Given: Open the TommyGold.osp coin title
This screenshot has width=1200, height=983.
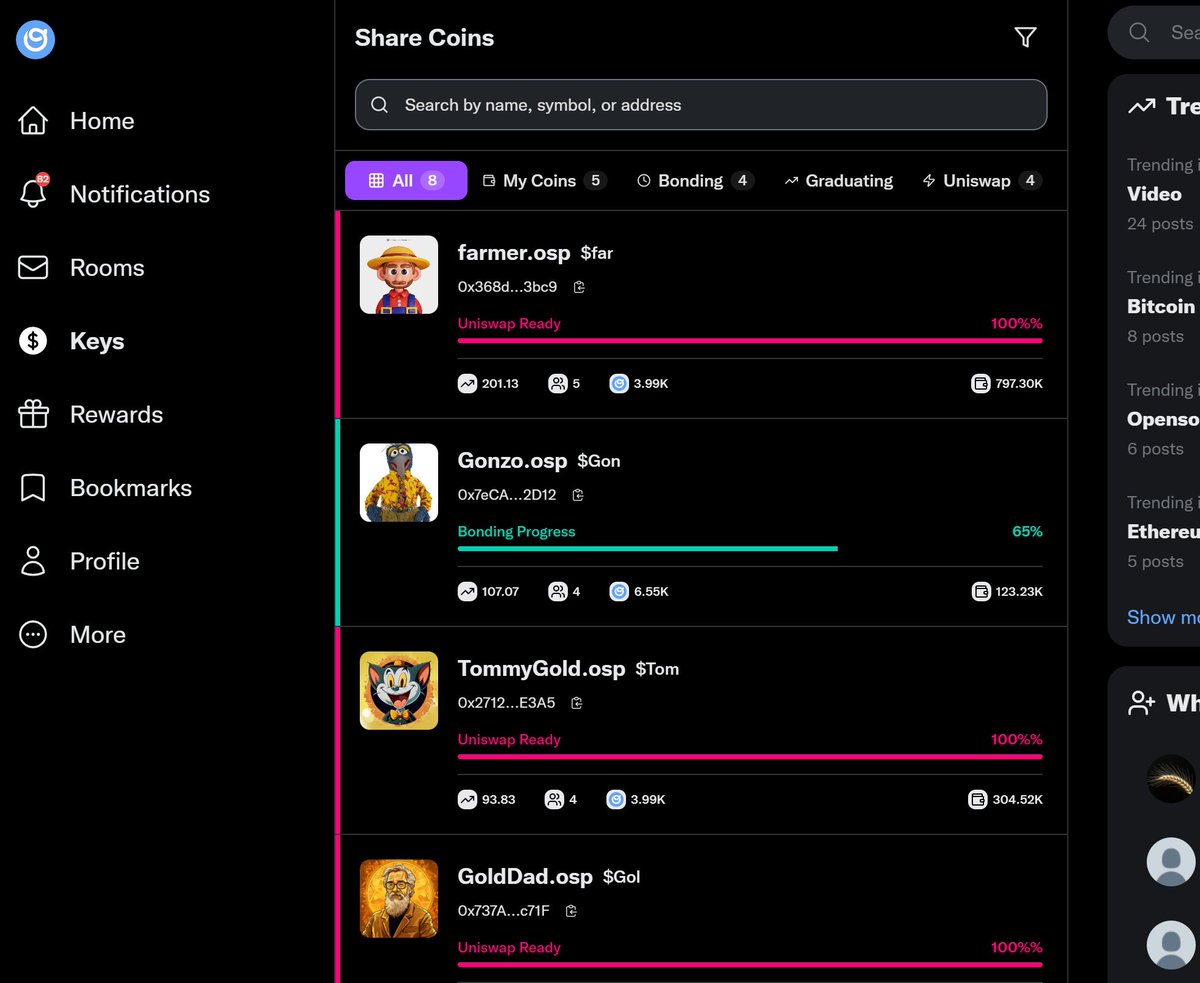Looking at the screenshot, I should click(x=541, y=669).
